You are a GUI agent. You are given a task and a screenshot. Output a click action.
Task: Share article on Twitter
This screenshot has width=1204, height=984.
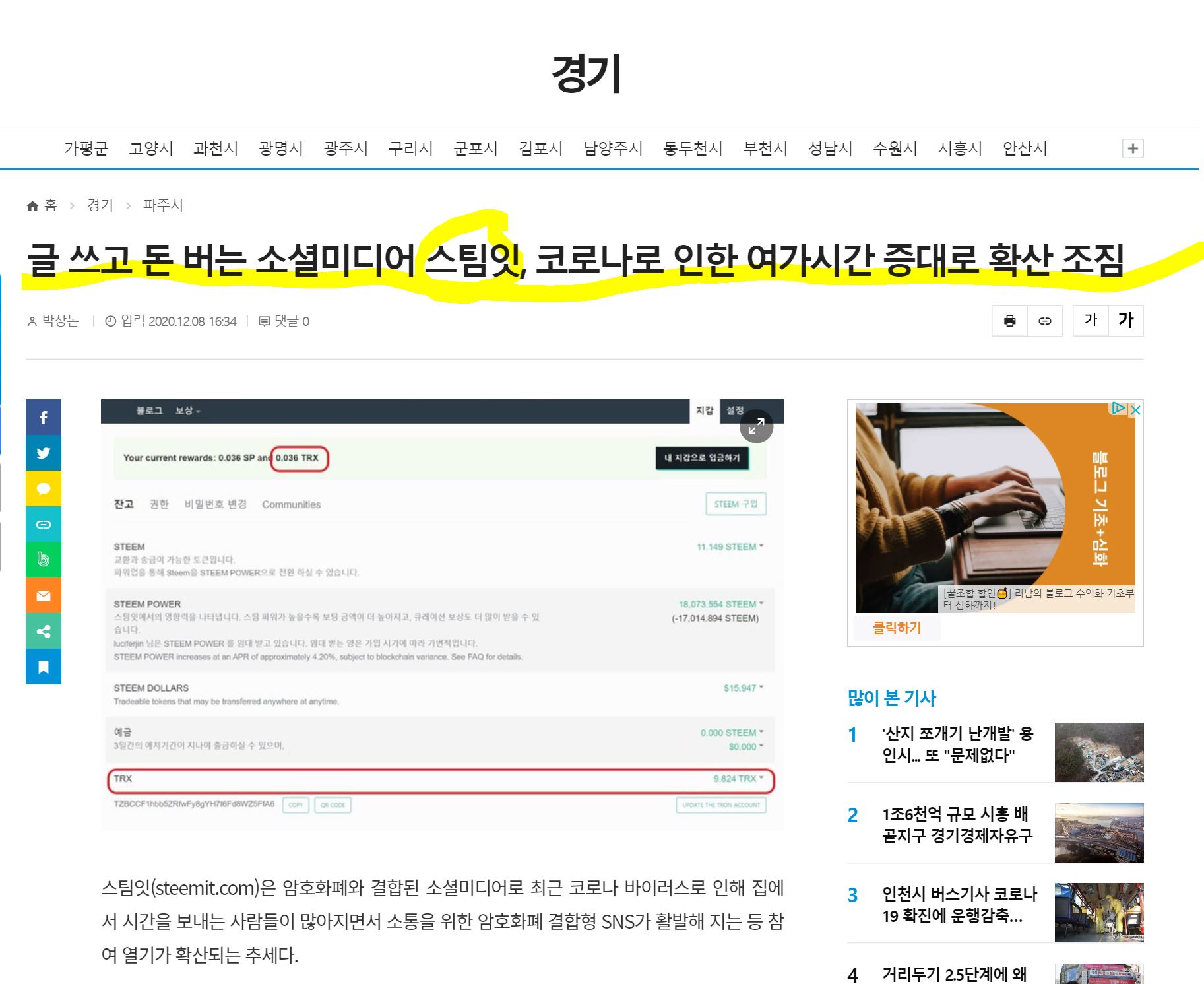pyautogui.click(x=44, y=453)
